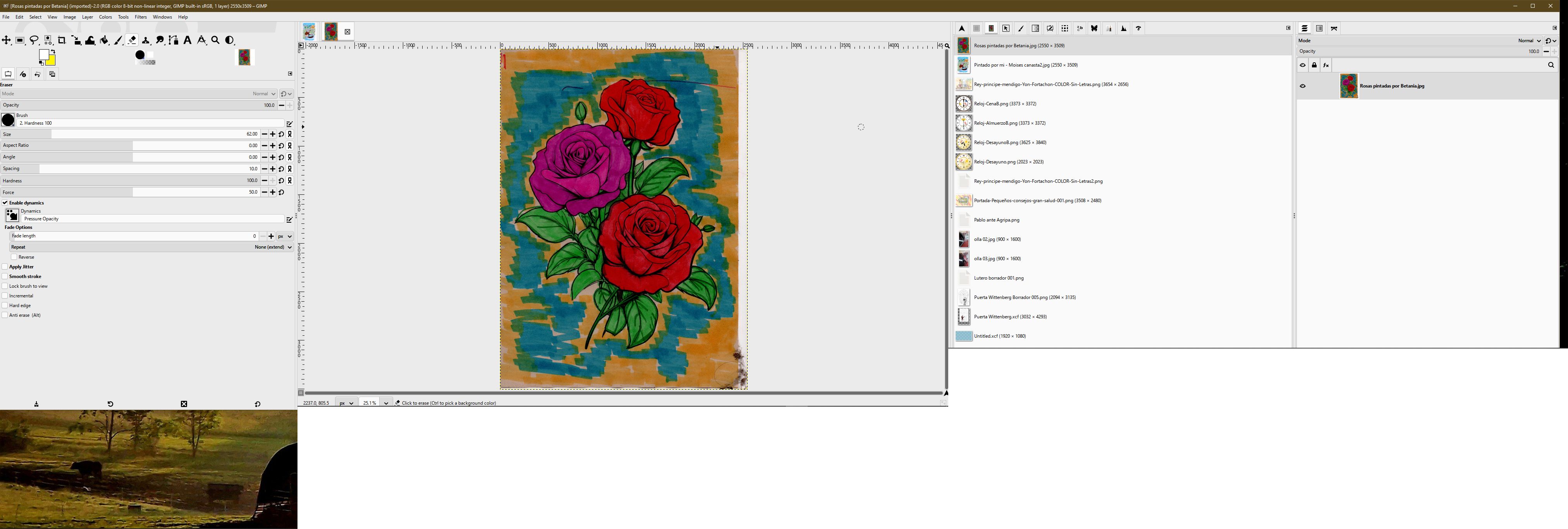Check the Hard edge option
Image resolution: width=1568 pixels, height=529 pixels.
coord(5,306)
